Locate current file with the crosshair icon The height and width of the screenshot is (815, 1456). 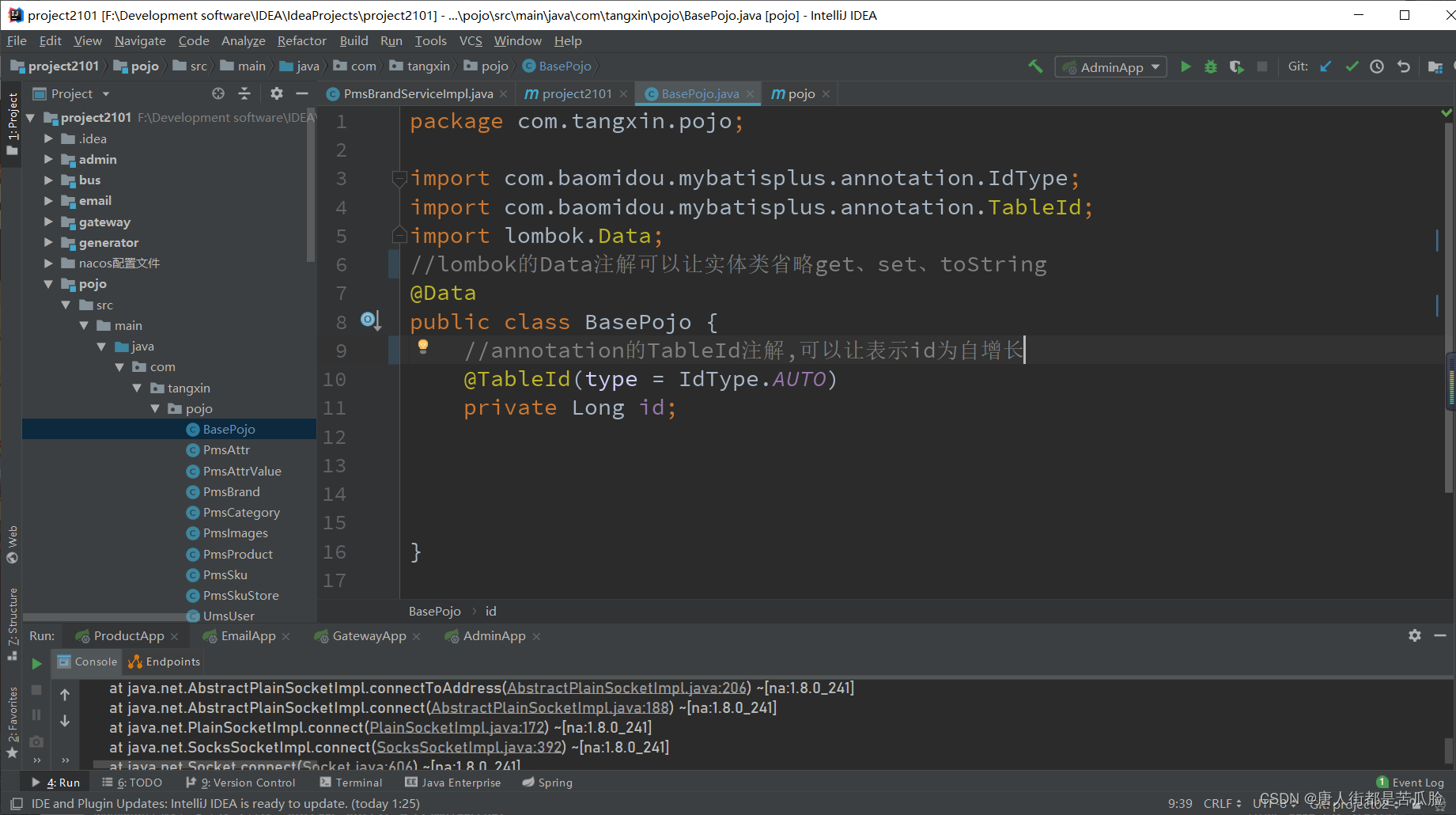coord(218,93)
